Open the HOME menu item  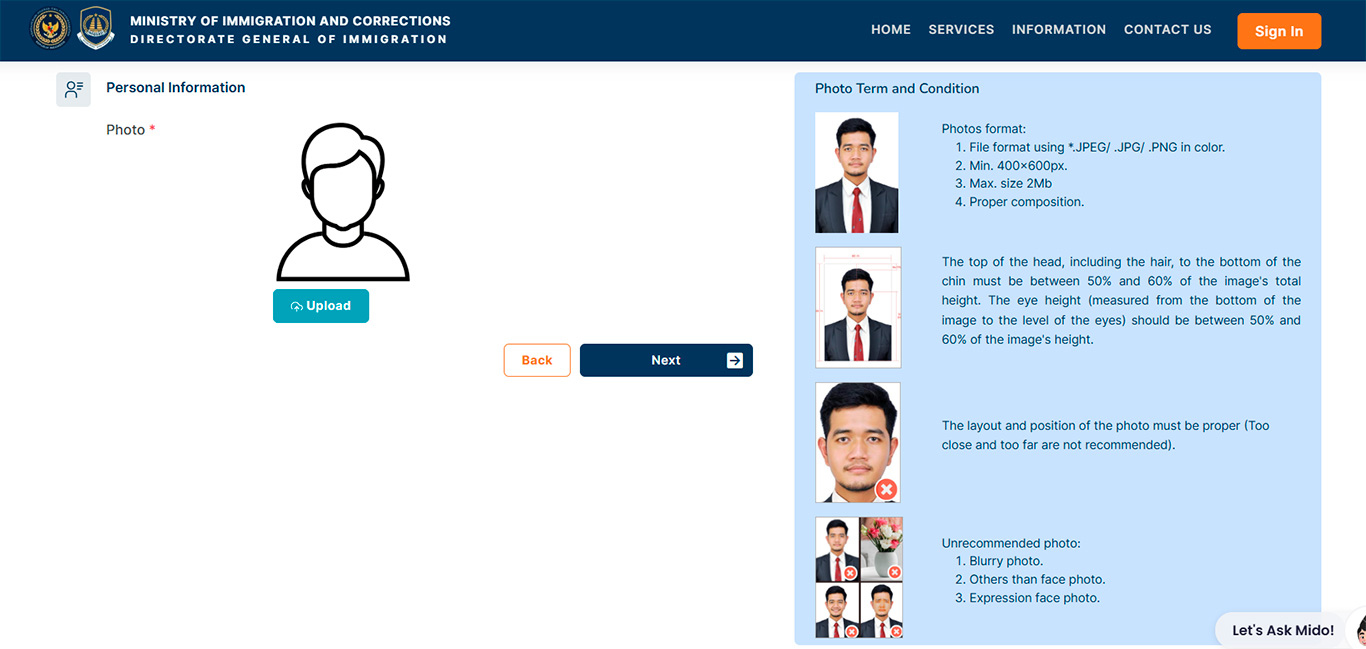click(891, 30)
